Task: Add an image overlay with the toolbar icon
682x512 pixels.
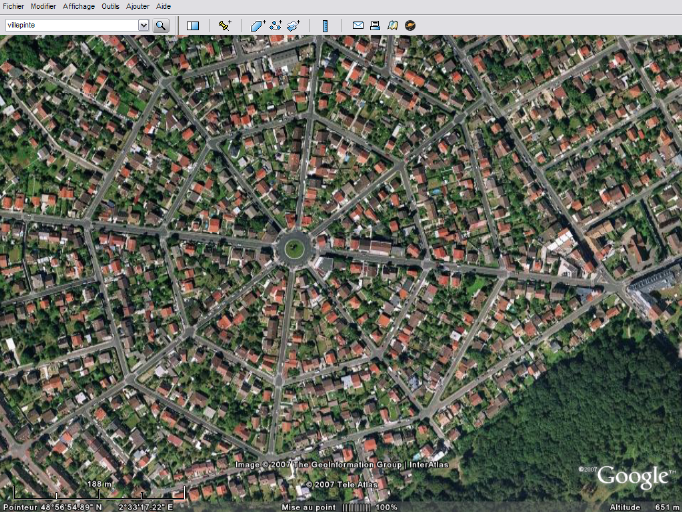Action: (293, 26)
